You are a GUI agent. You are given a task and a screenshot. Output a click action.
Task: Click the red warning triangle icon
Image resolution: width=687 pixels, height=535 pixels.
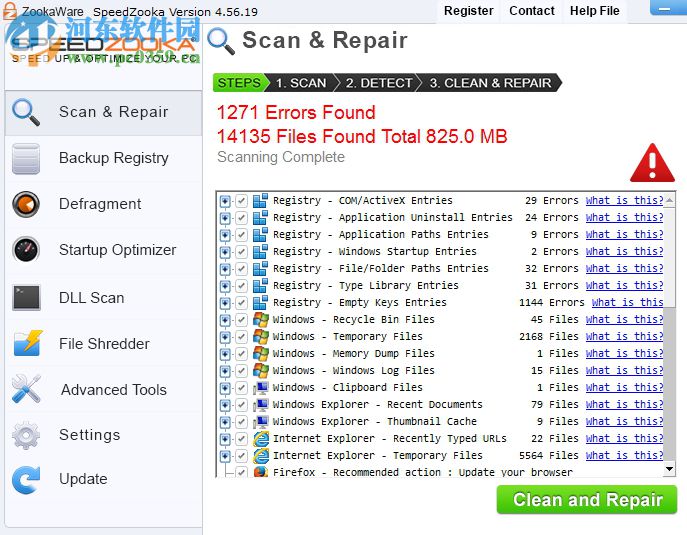(652, 163)
